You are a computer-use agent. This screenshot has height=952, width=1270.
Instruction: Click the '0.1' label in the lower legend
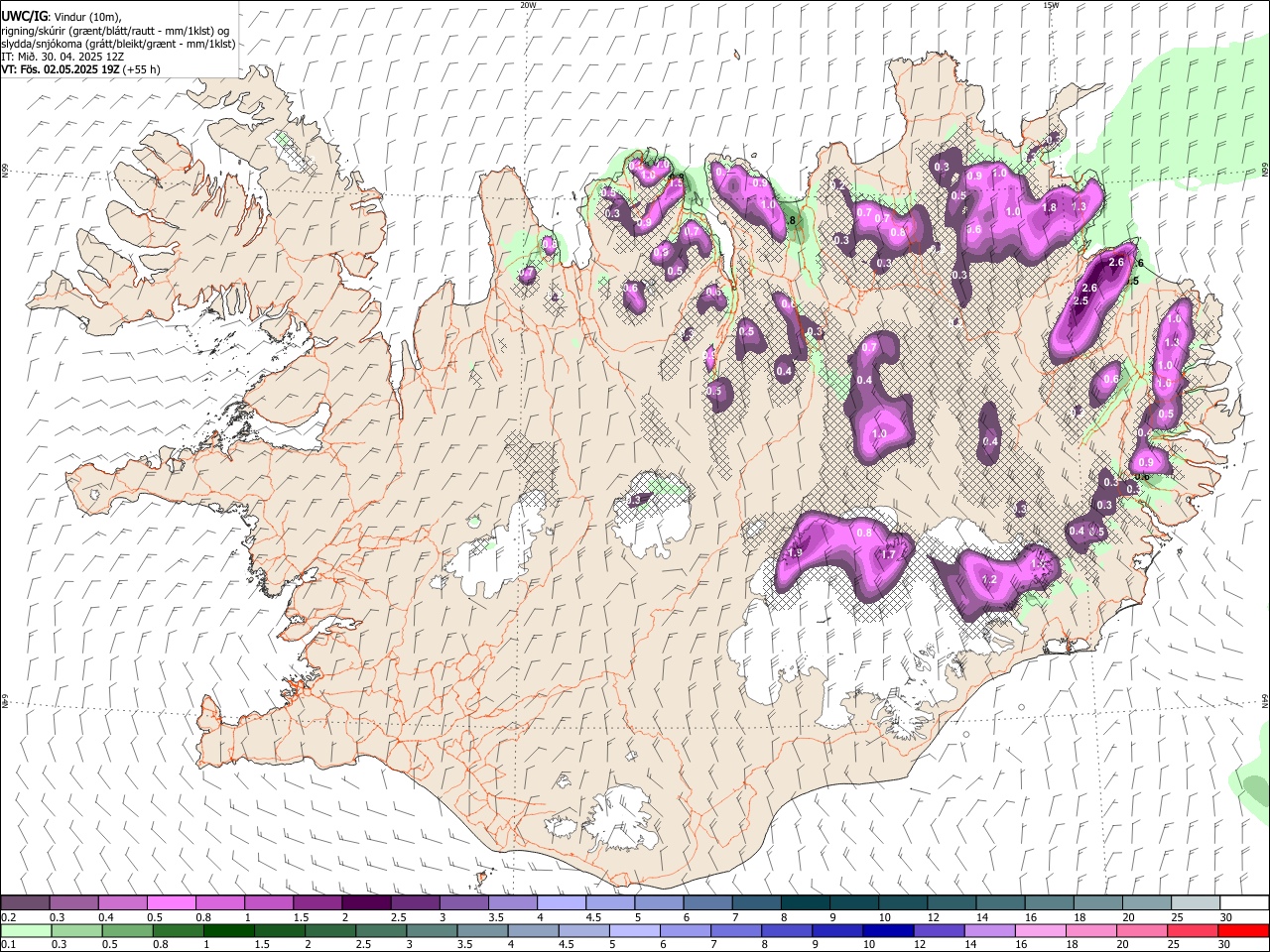click(x=9, y=945)
